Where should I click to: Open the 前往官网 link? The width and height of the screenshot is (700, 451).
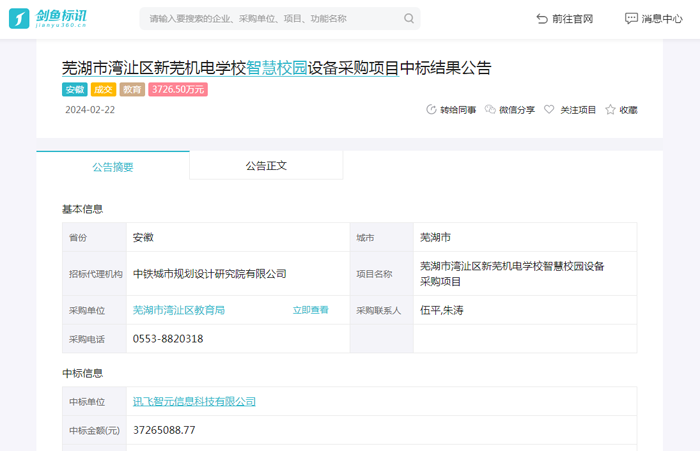565,19
